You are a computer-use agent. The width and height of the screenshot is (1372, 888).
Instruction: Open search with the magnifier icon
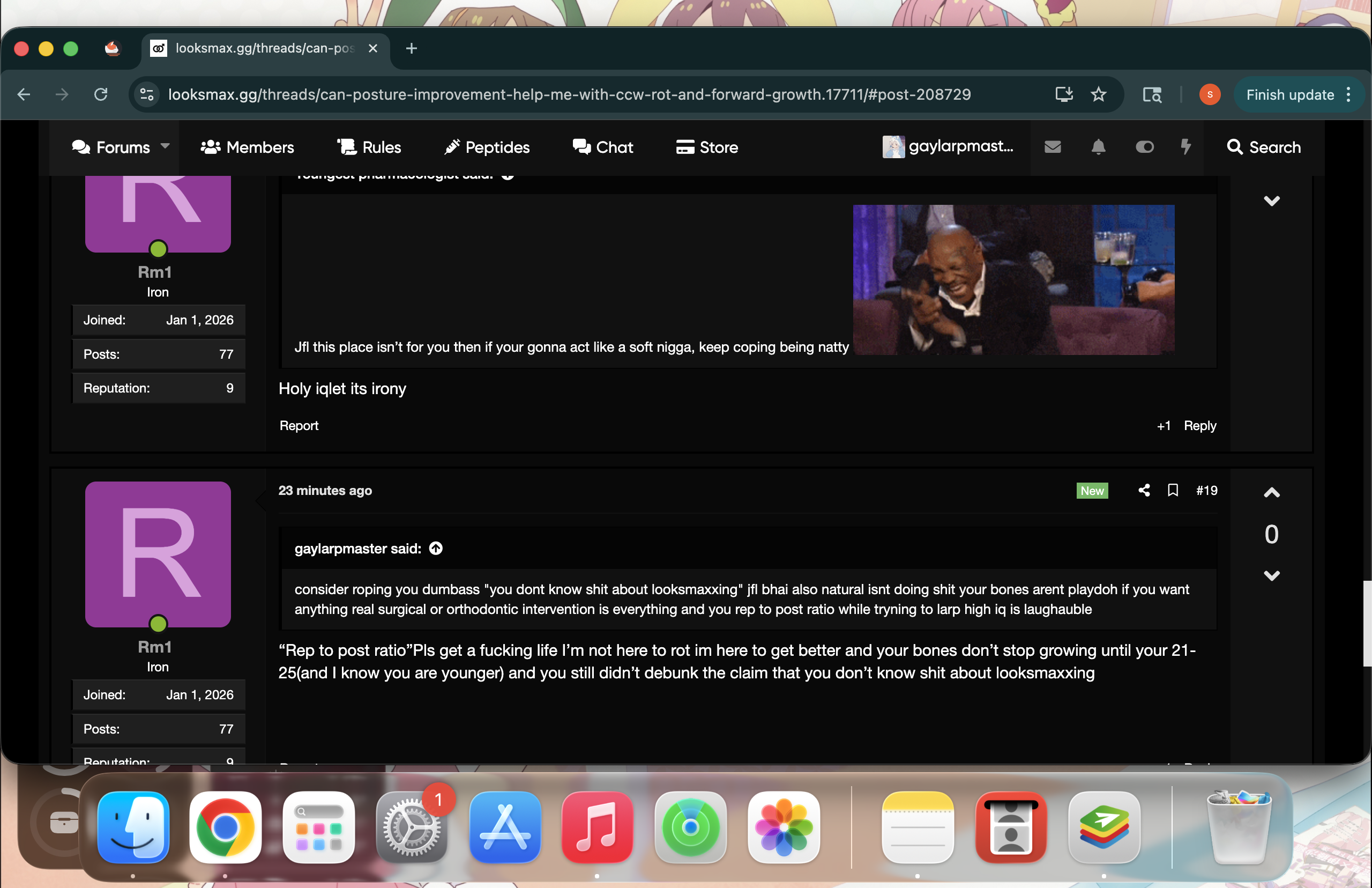[x=1235, y=147]
